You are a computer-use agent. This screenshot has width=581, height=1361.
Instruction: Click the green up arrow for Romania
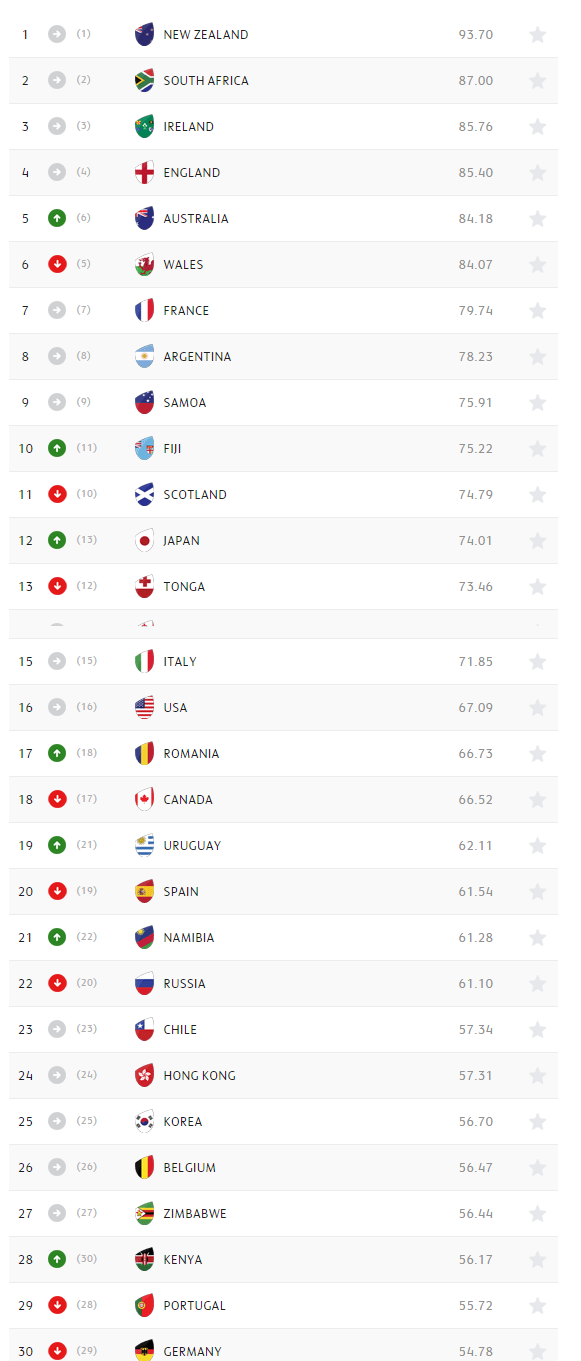pos(57,753)
